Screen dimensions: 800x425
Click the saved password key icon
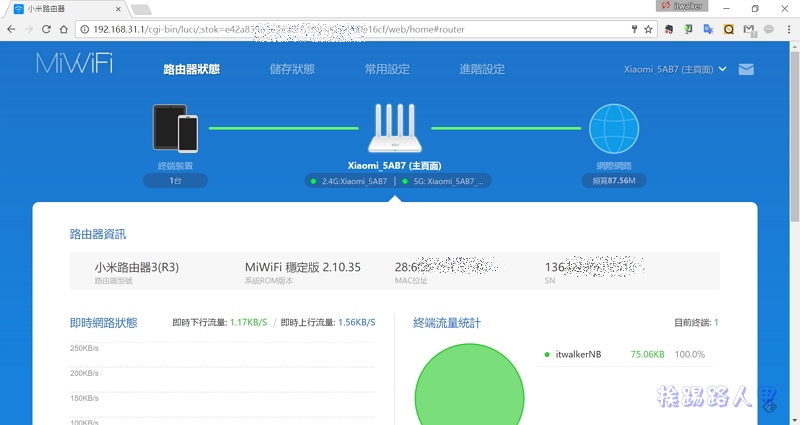click(634, 29)
